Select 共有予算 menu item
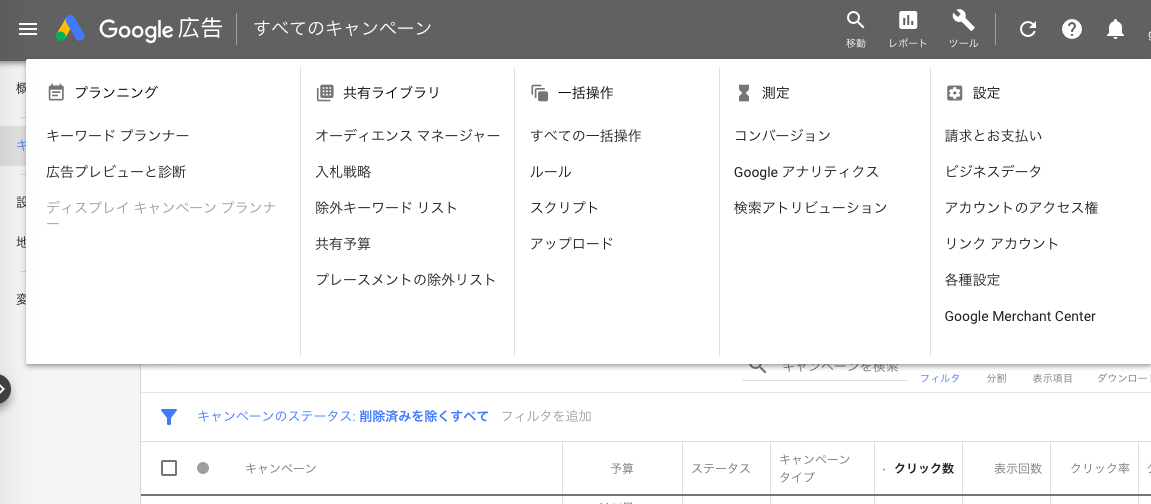 343,244
